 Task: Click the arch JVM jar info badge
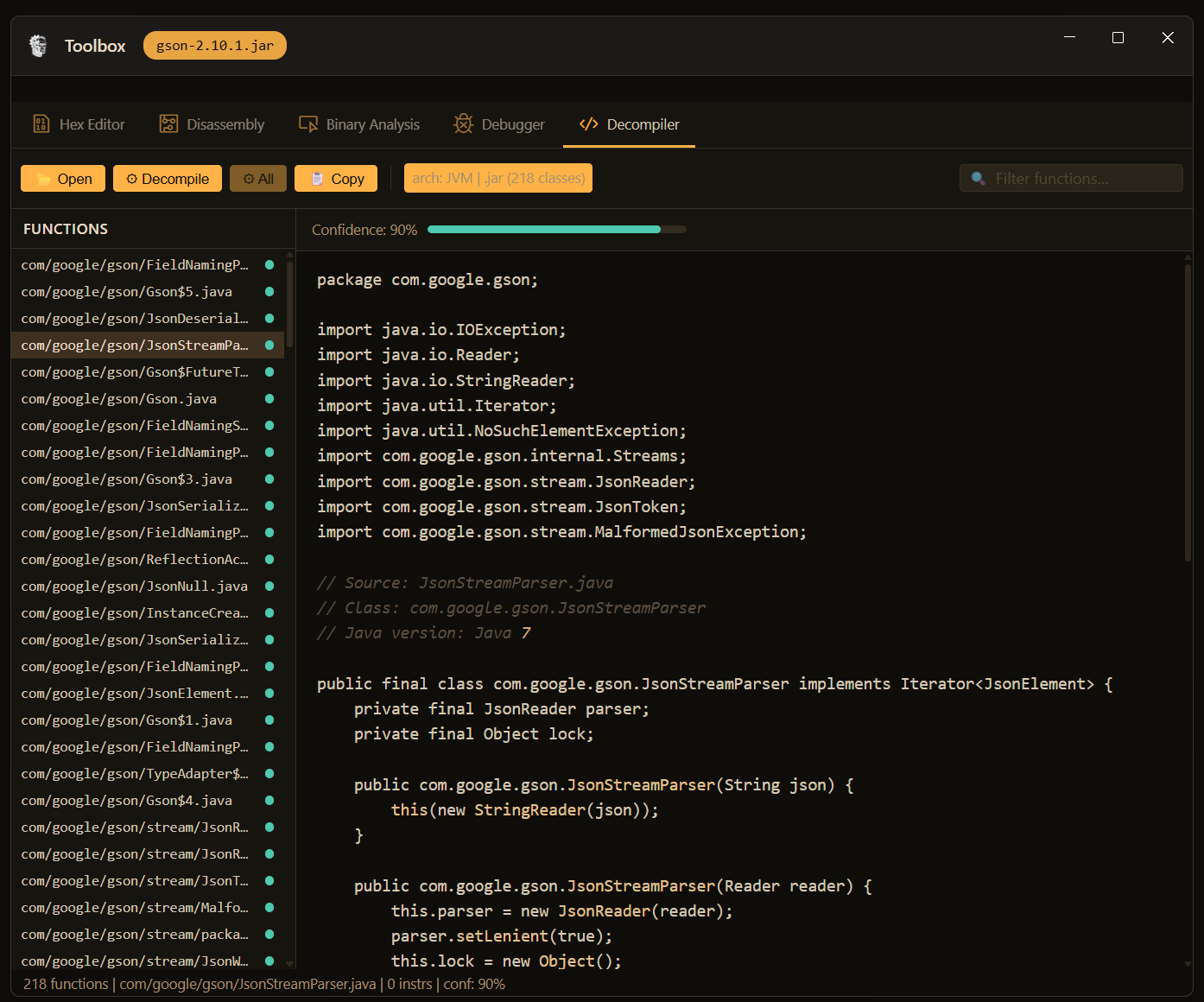[x=498, y=178]
